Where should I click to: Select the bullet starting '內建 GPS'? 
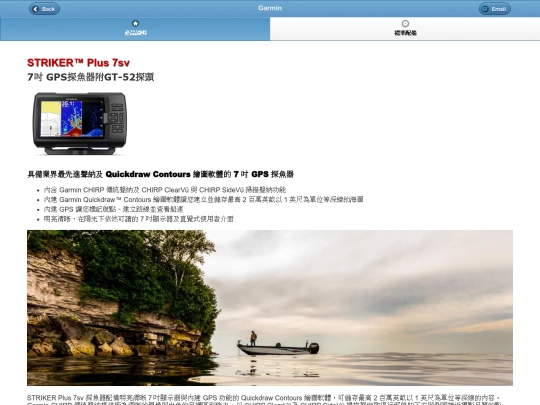pos(113,209)
